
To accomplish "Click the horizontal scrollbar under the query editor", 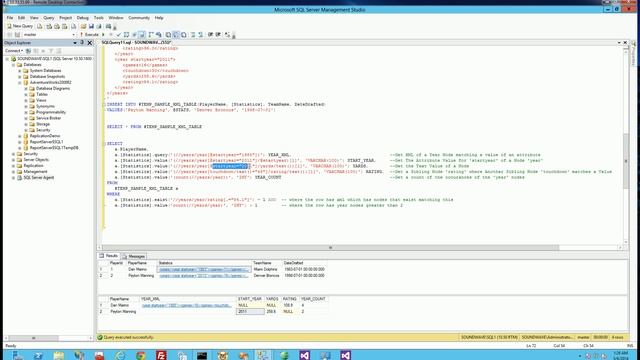I will pos(330,247).
